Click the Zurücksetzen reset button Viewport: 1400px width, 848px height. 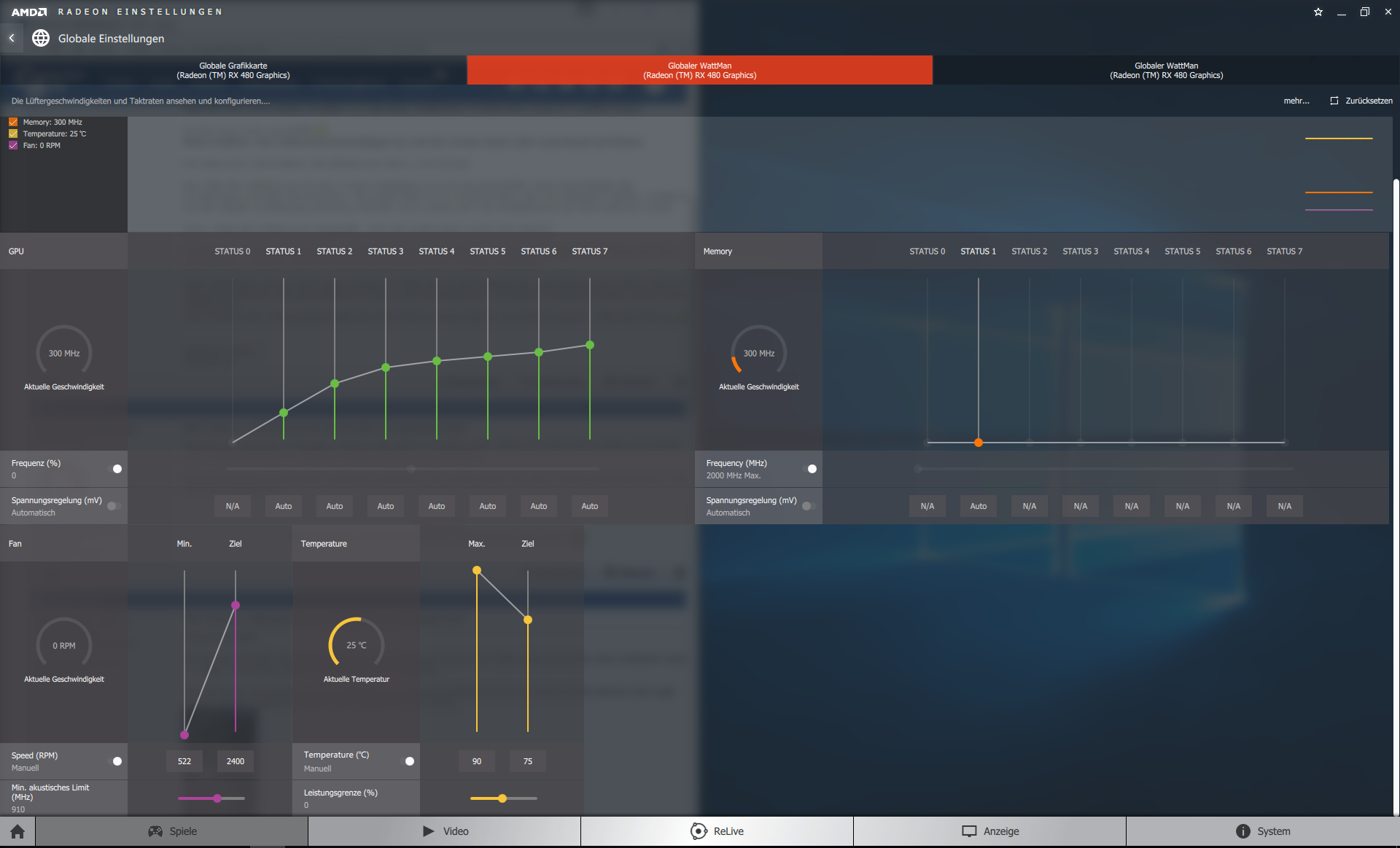coord(1361,101)
